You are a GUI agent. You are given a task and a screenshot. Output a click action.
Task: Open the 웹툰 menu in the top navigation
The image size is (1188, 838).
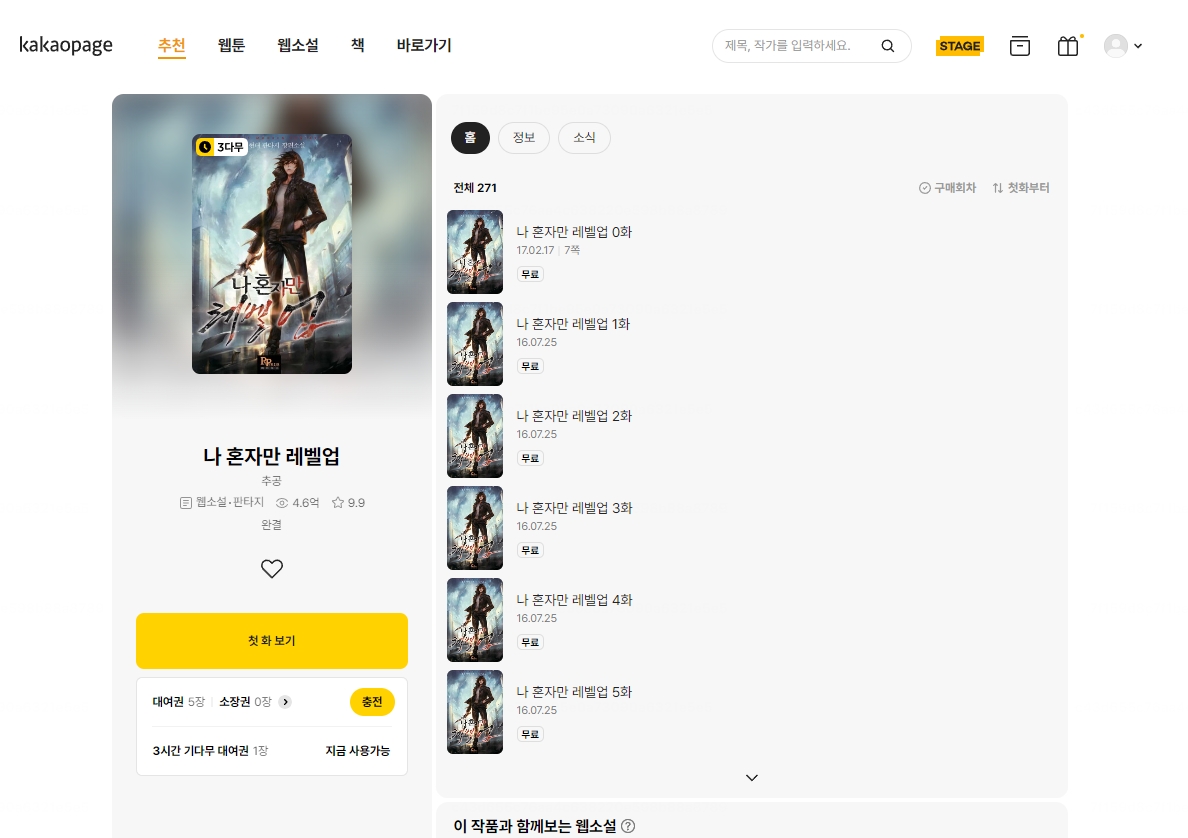[x=231, y=45]
